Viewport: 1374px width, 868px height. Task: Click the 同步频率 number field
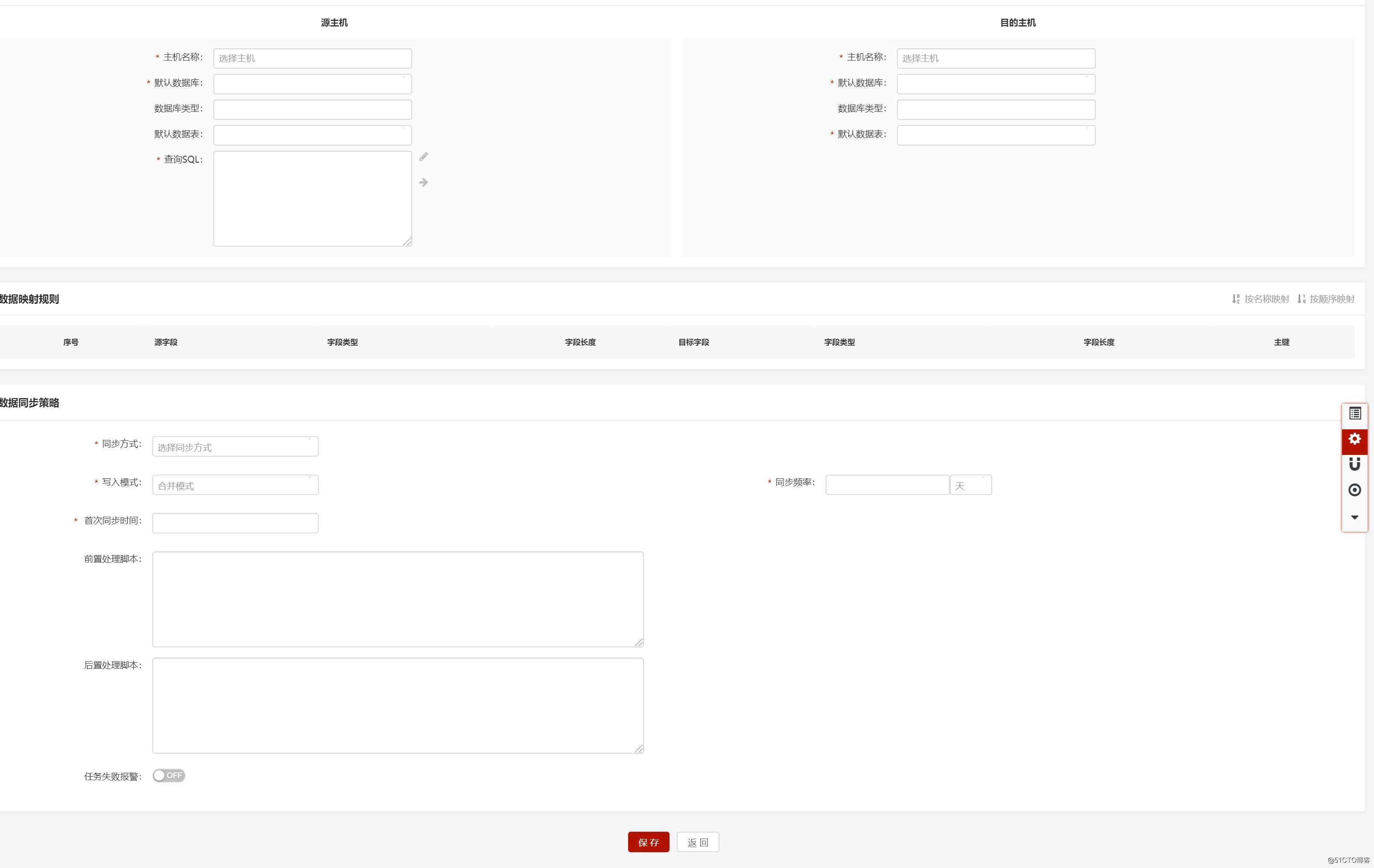coord(887,484)
